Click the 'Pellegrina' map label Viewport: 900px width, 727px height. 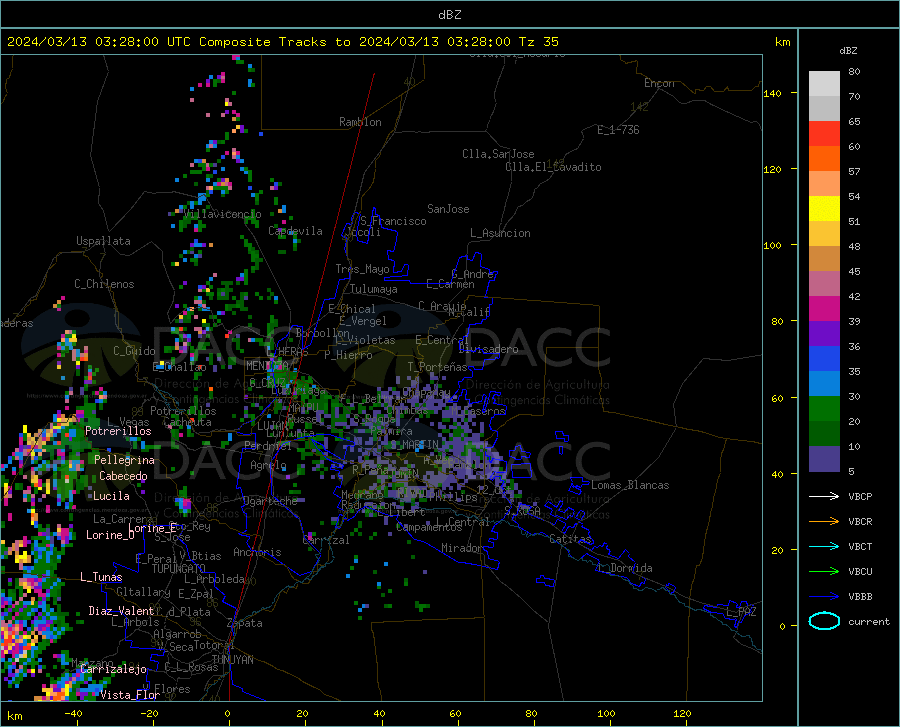coord(124,460)
